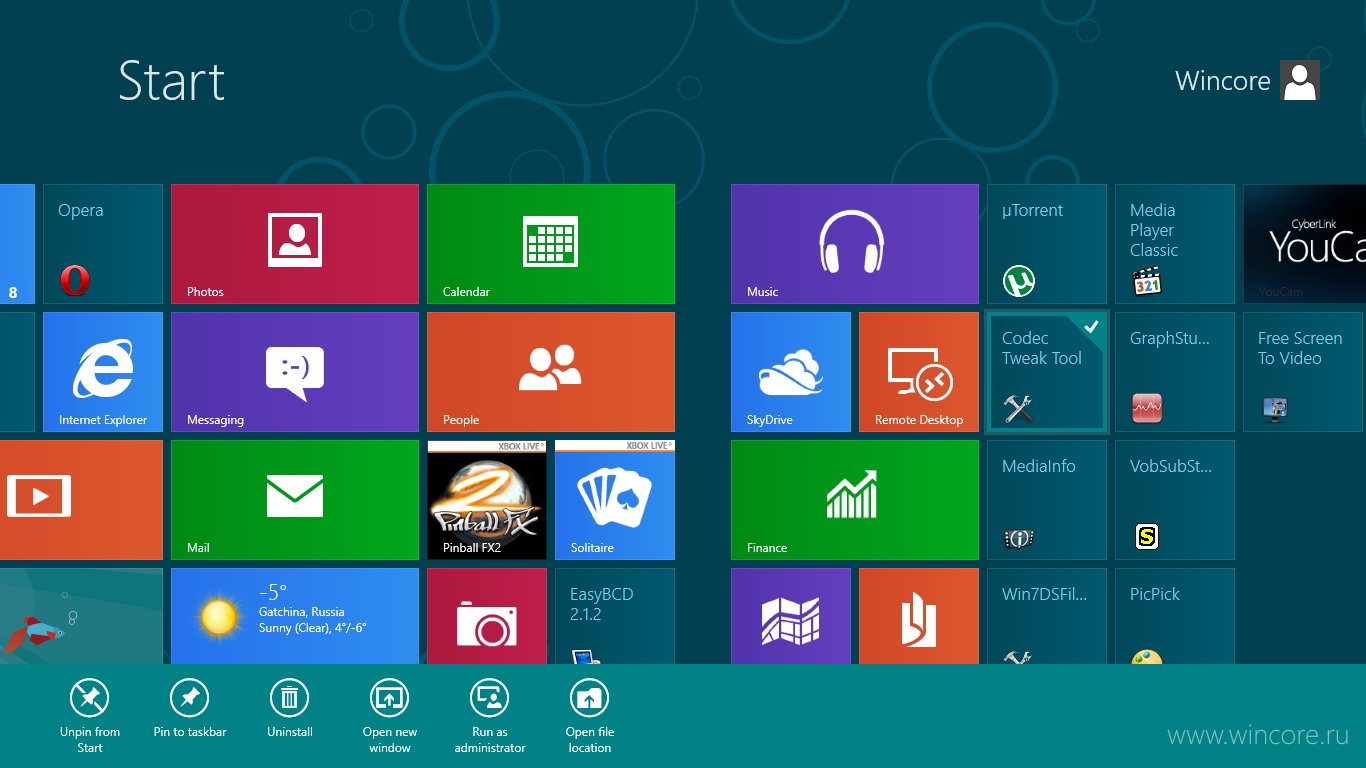1366x768 pixels.
Task: Click the user account picture
Action: (1300, 81)
